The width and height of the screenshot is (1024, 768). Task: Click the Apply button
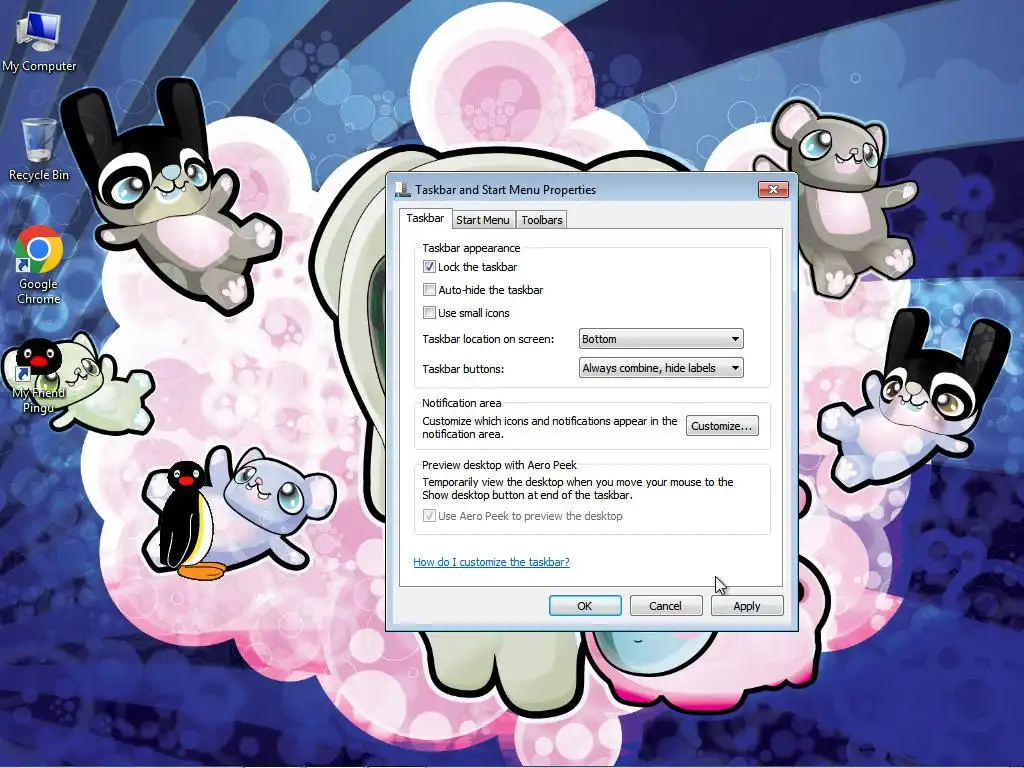[746, 605]
